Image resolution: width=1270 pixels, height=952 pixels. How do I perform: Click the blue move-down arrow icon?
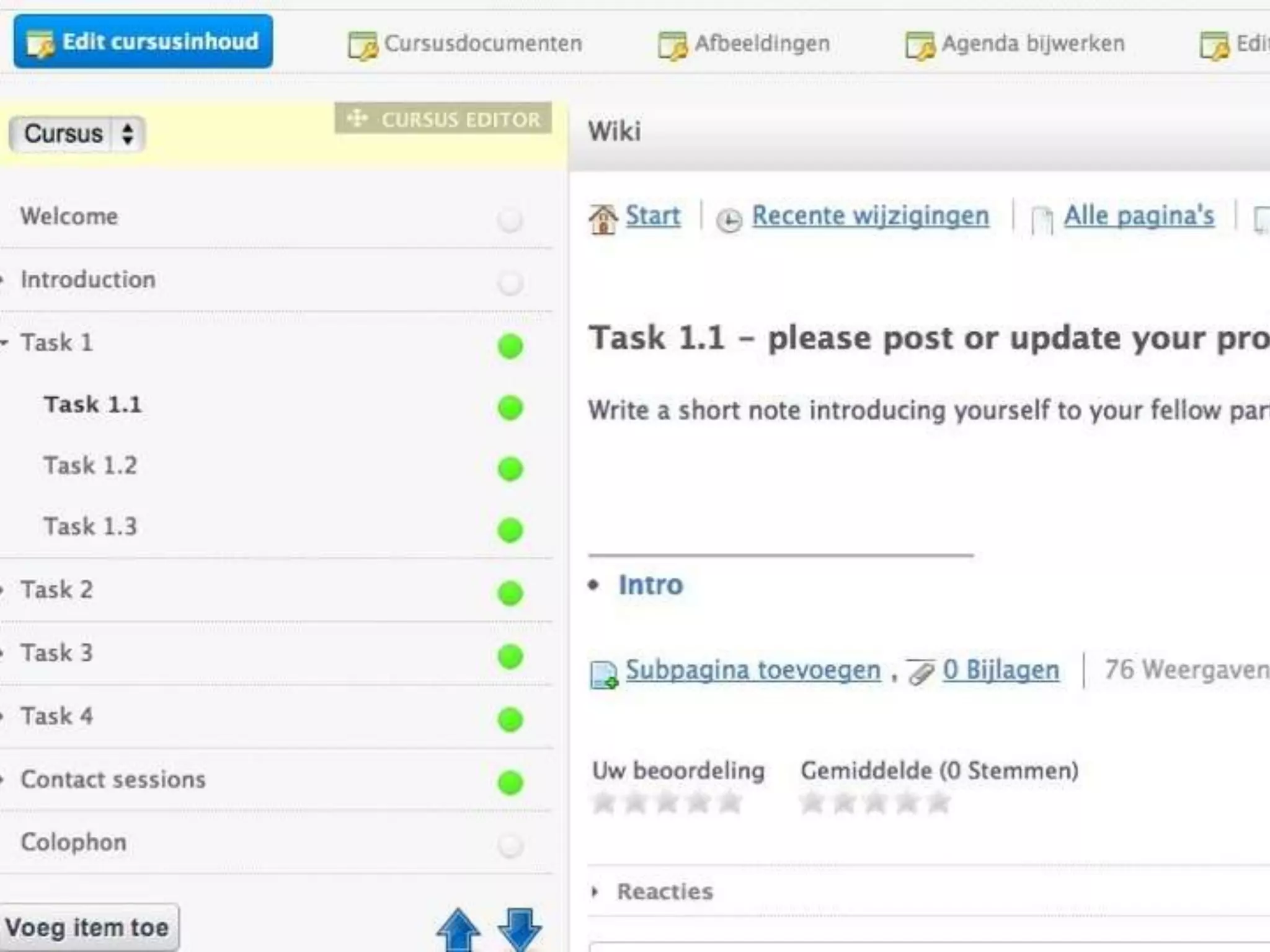tap(520, 930)
